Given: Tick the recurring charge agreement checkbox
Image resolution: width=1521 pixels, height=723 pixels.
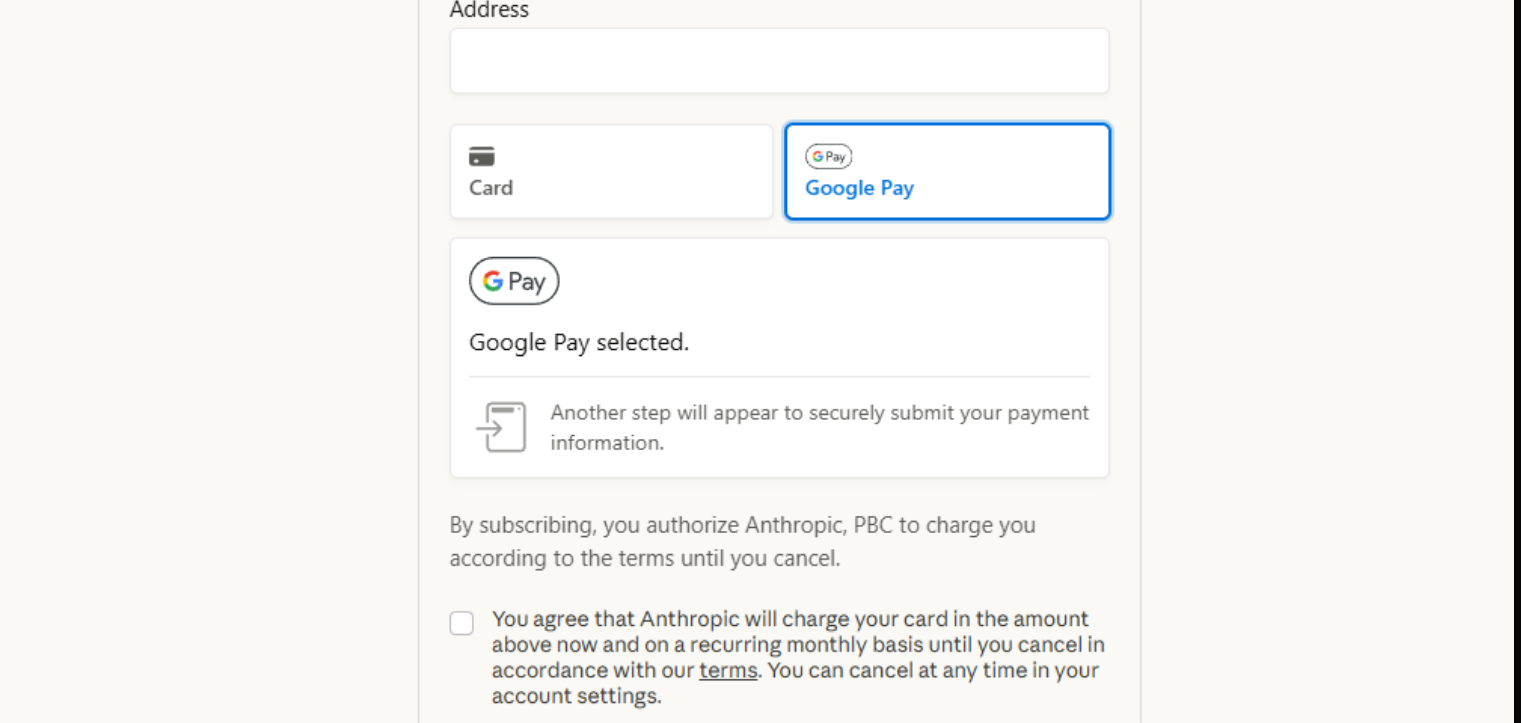Looking at the screenshot, I should [x=462, y=624].
